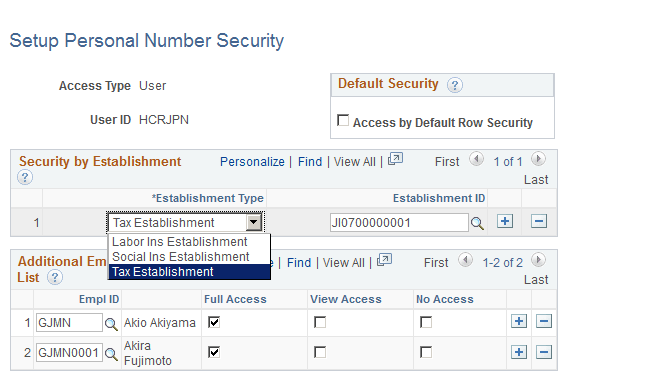Click the Setup Personal Number Security title
Image resolution: width=663 pixels, height=381 pixels.
point(147,41)
